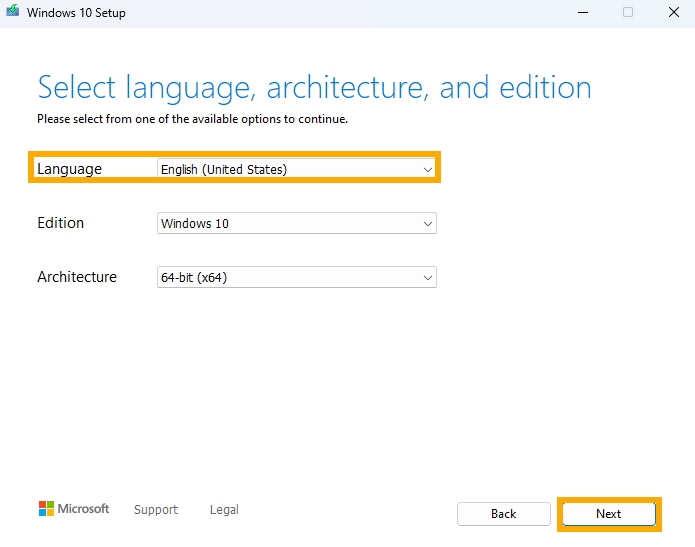Minimize the Windows 10 Setup window
The width and height of the screenshot is (695, 547).
point(583,12)
